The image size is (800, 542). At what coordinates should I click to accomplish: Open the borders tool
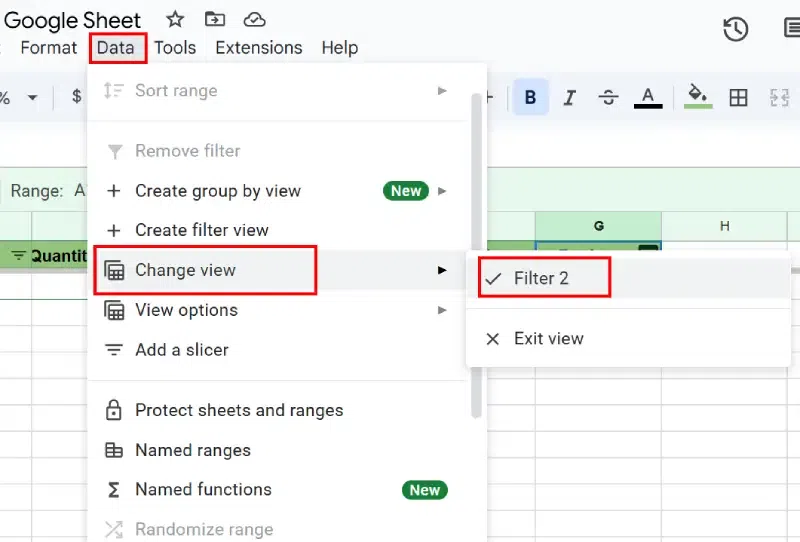(738, 97)
